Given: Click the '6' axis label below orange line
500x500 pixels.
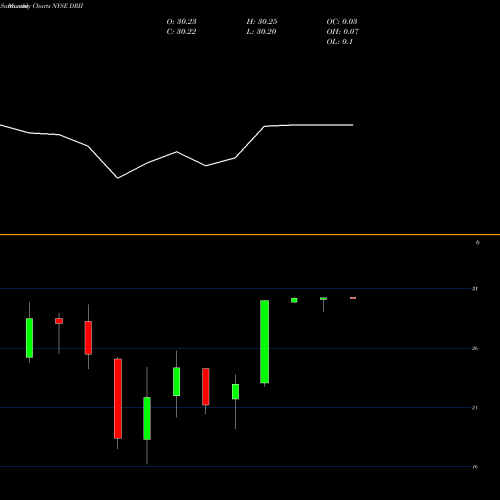Looking at the screenshot, I should [477, 243].
